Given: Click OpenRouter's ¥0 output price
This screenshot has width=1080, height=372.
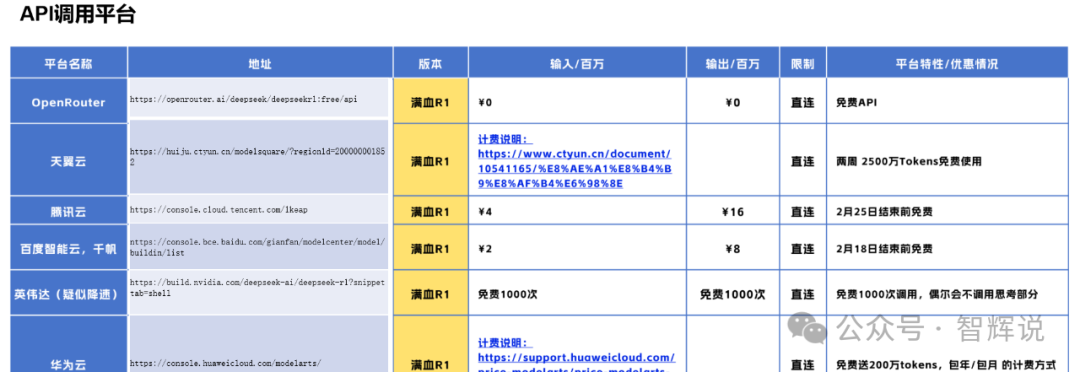Looking at the screenshot, I should 733,102.
